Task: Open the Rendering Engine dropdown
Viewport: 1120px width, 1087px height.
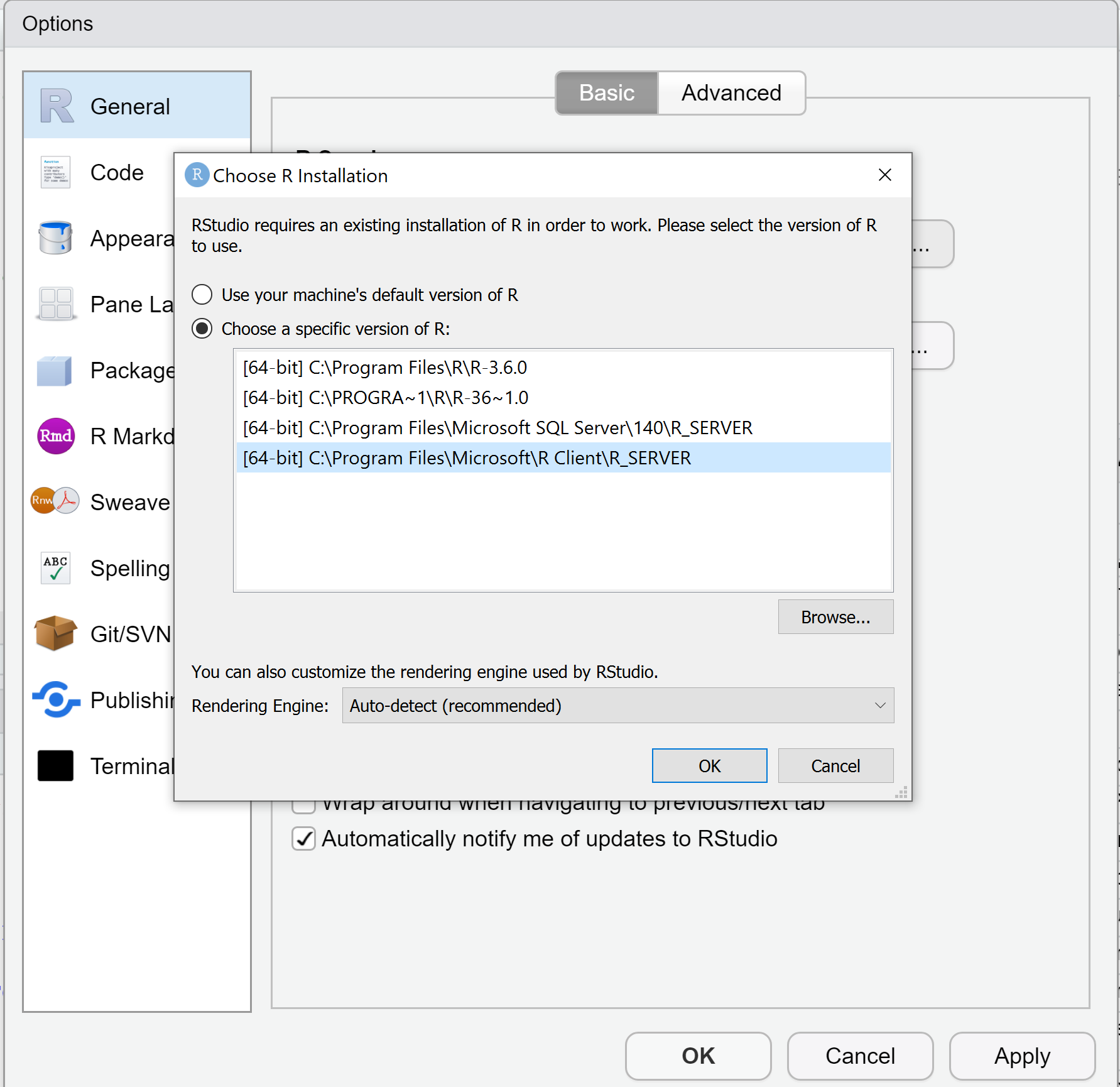Action: pos(618,706)
